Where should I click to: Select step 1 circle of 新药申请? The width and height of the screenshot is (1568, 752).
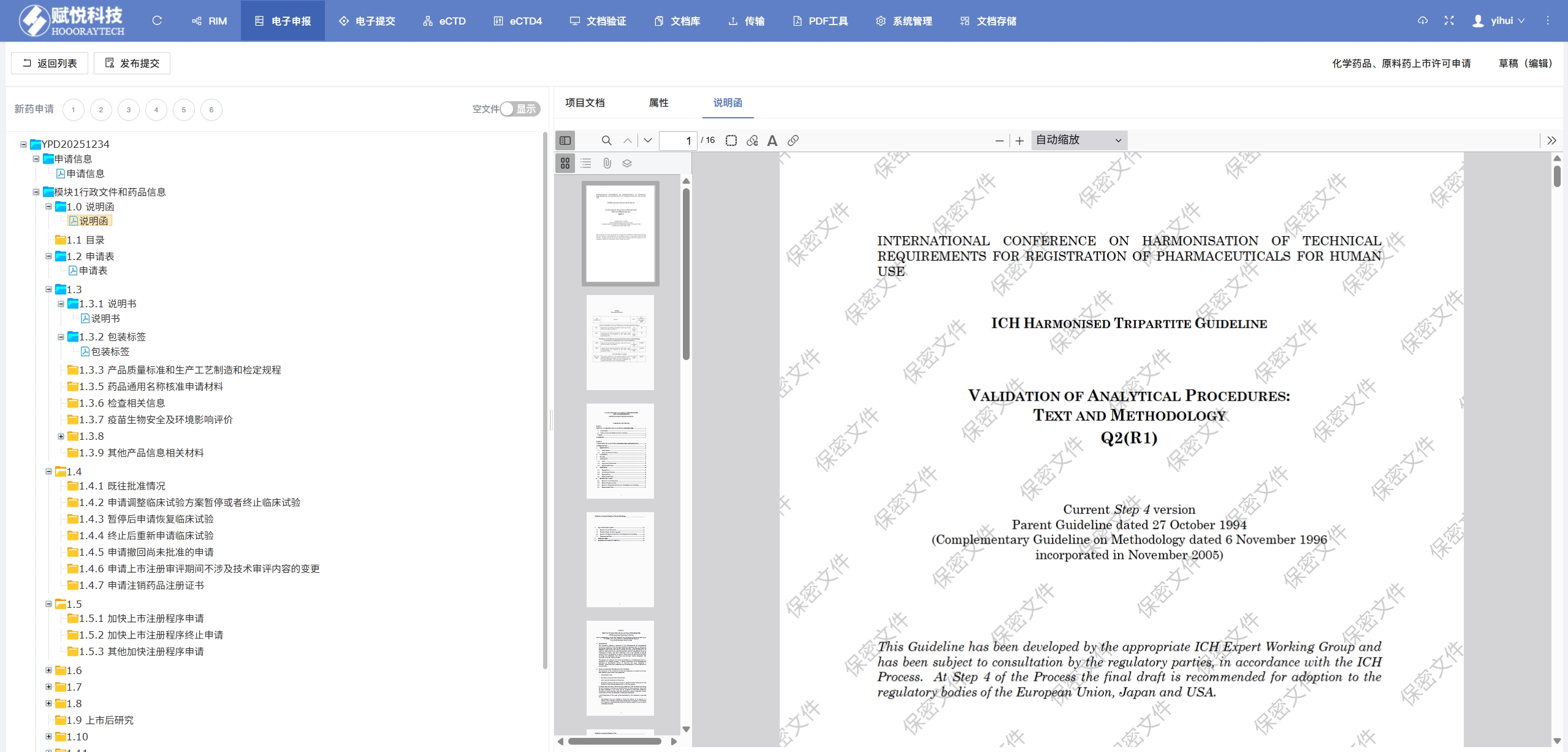(74, 110)
